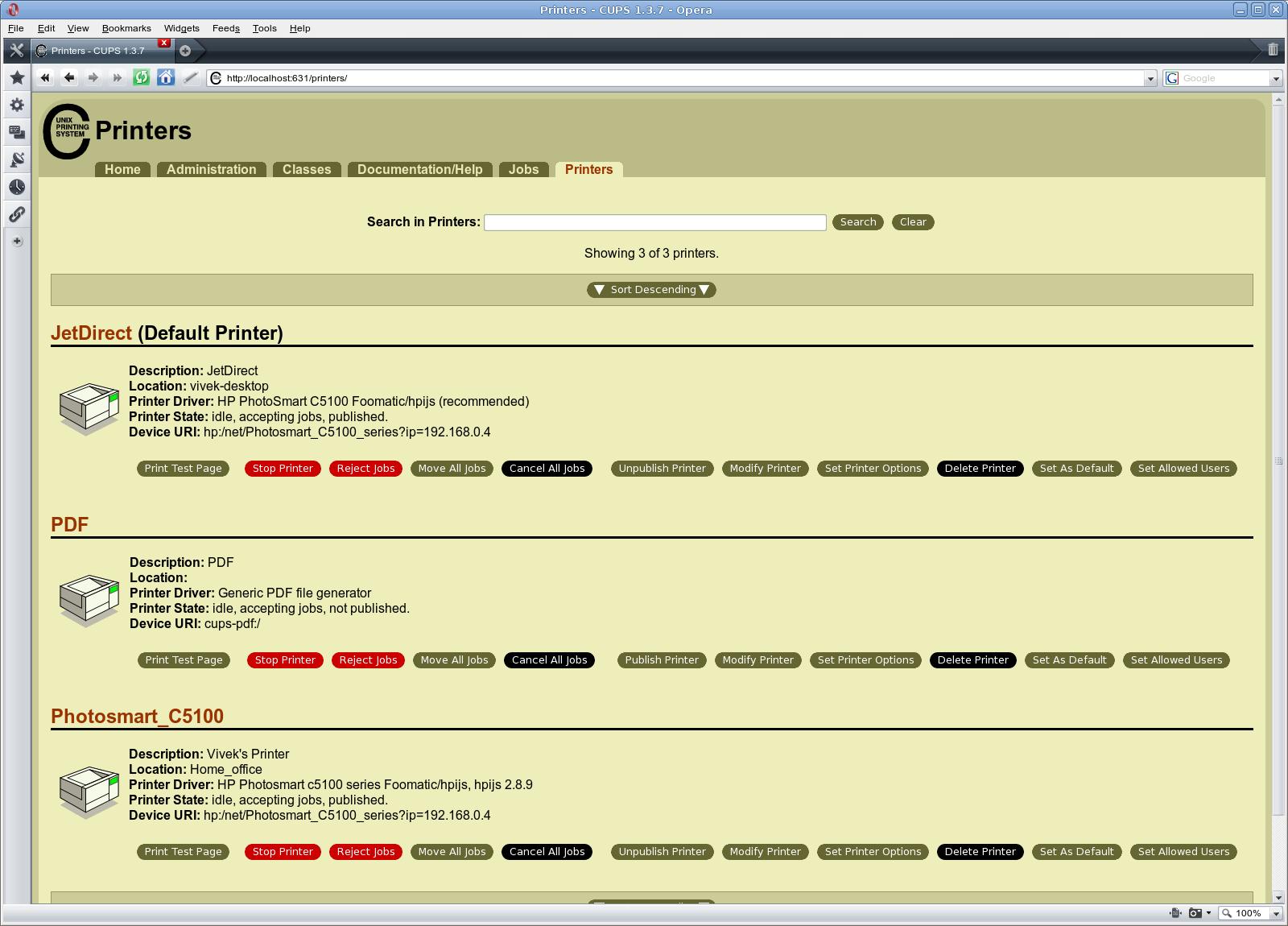Go to the CUPS Home tab
Viewport: 1288px width, 926px height.
pyautogui.click(x=122, y=169)
